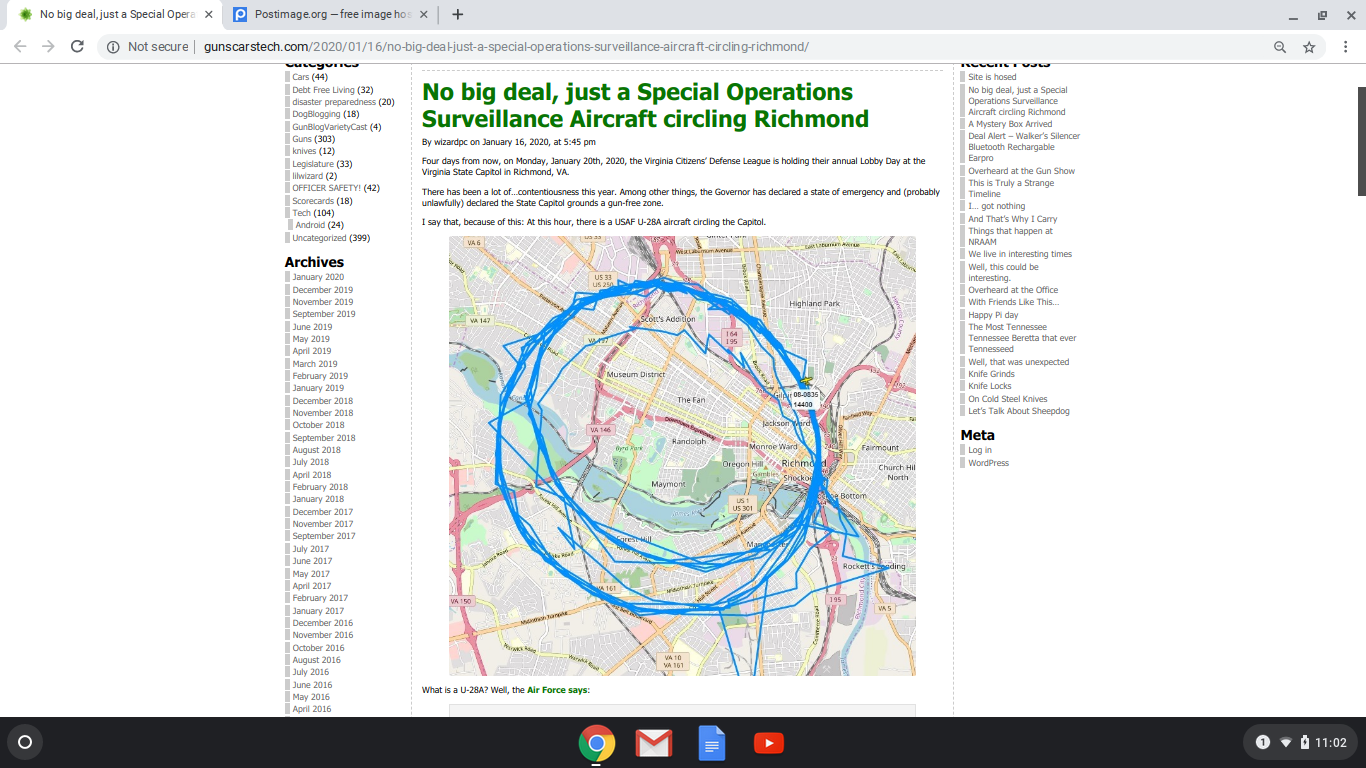The height and width of the screenshot is (768, 1366).
Task: Close the No big deal tab
Action: (208, 15)
